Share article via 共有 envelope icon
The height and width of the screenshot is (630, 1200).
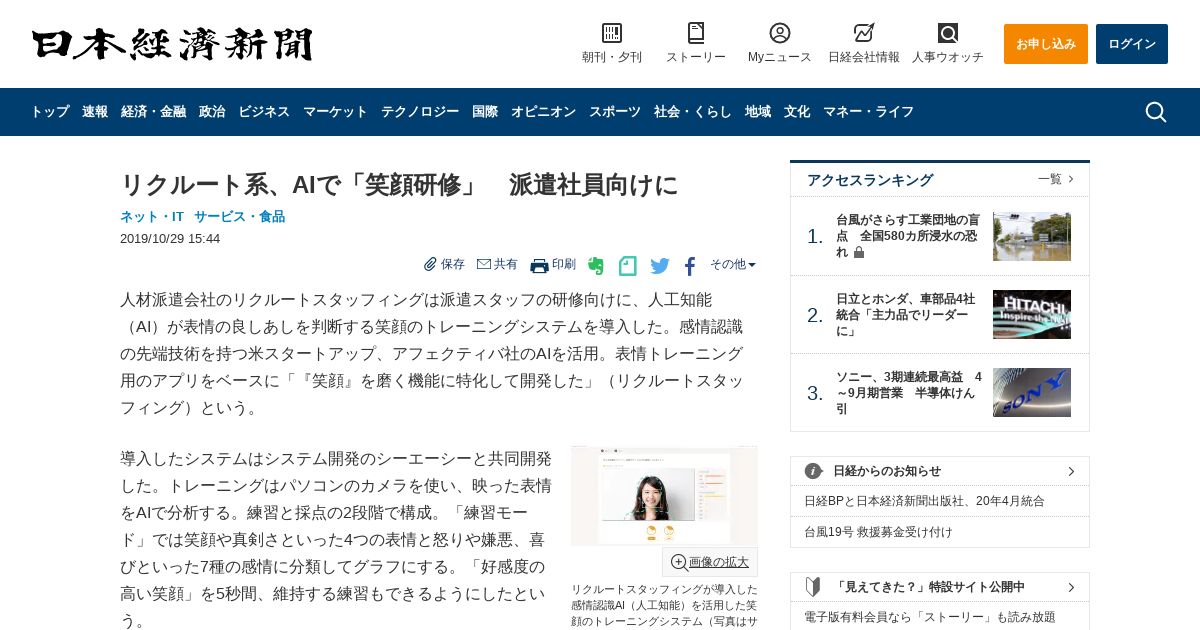(x=484, y=264)
